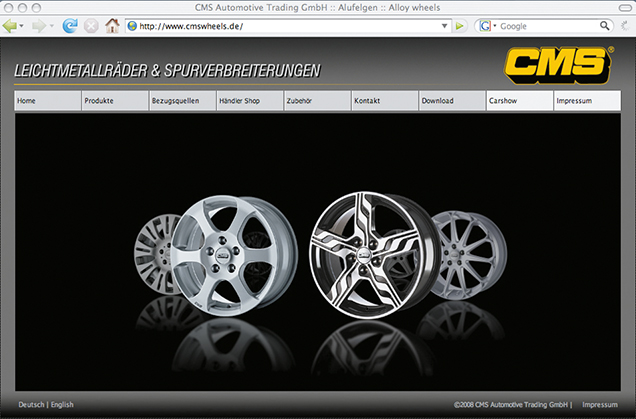This screenshot has width=636, height=419.
Task: Switch language to English in footer
Action: click(x=62, y=405)
